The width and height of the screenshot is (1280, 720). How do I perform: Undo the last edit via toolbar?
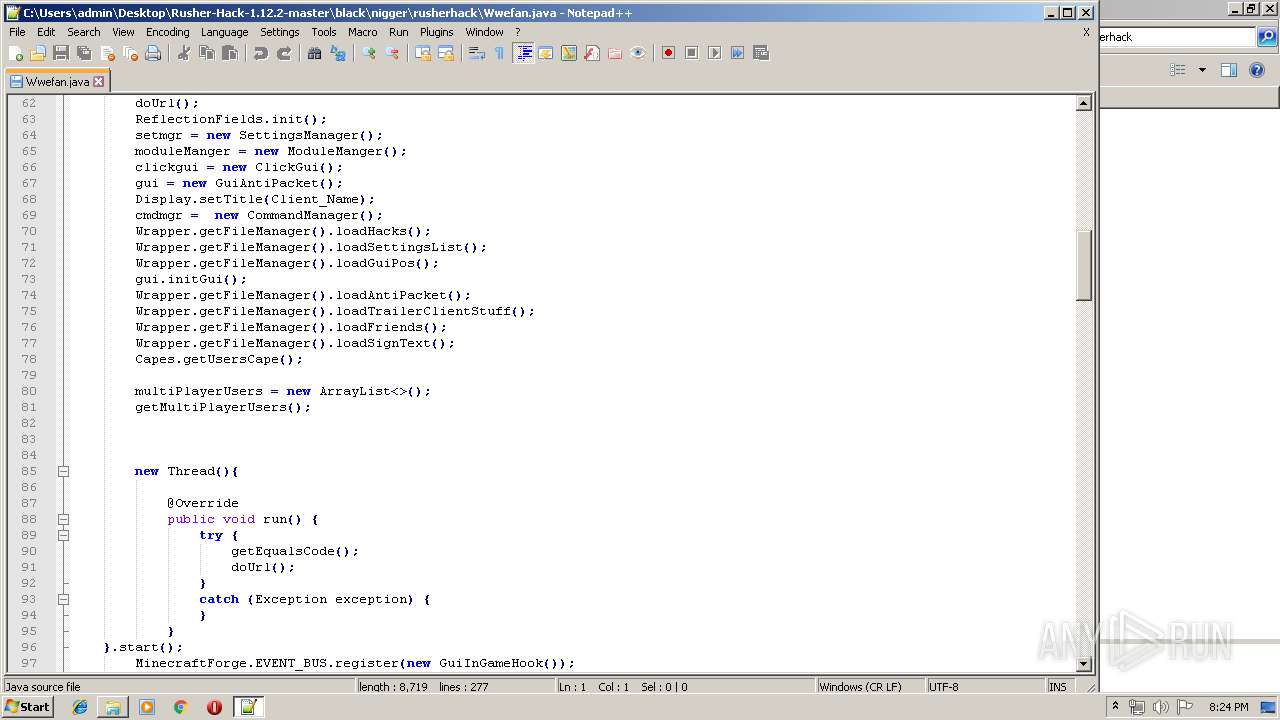(x=261, y=53)
